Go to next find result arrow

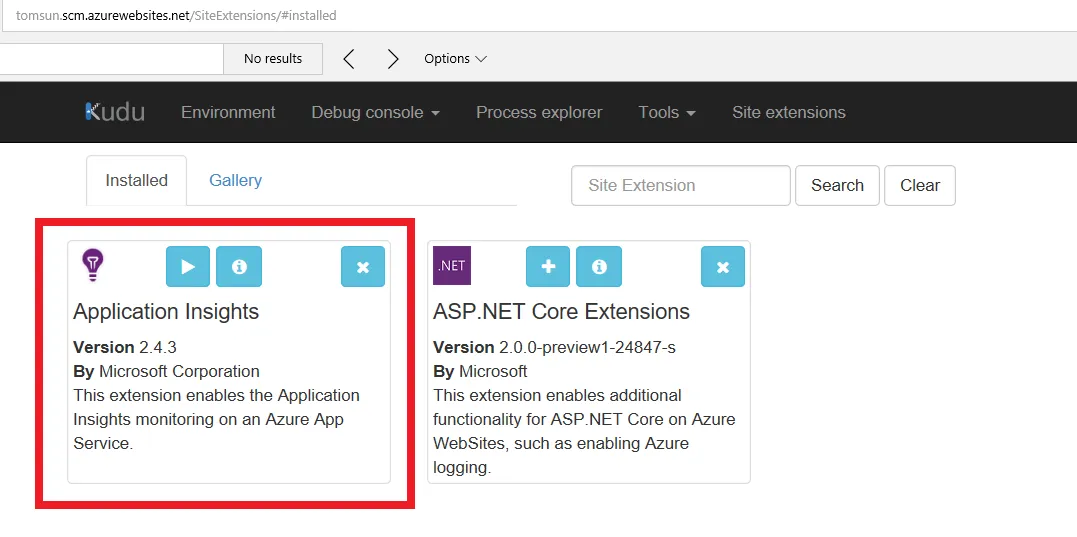pos(393,59)
